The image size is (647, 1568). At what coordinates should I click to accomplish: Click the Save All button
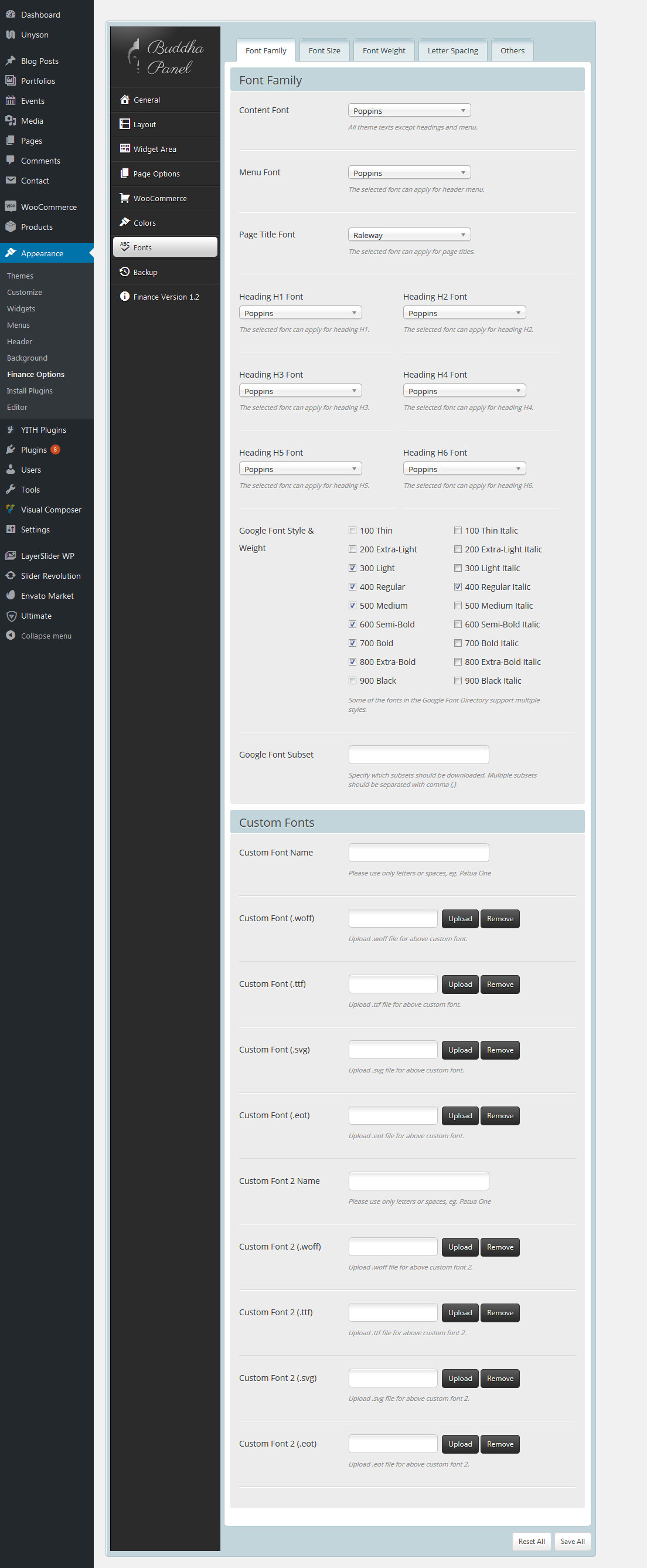point(572,1541)
